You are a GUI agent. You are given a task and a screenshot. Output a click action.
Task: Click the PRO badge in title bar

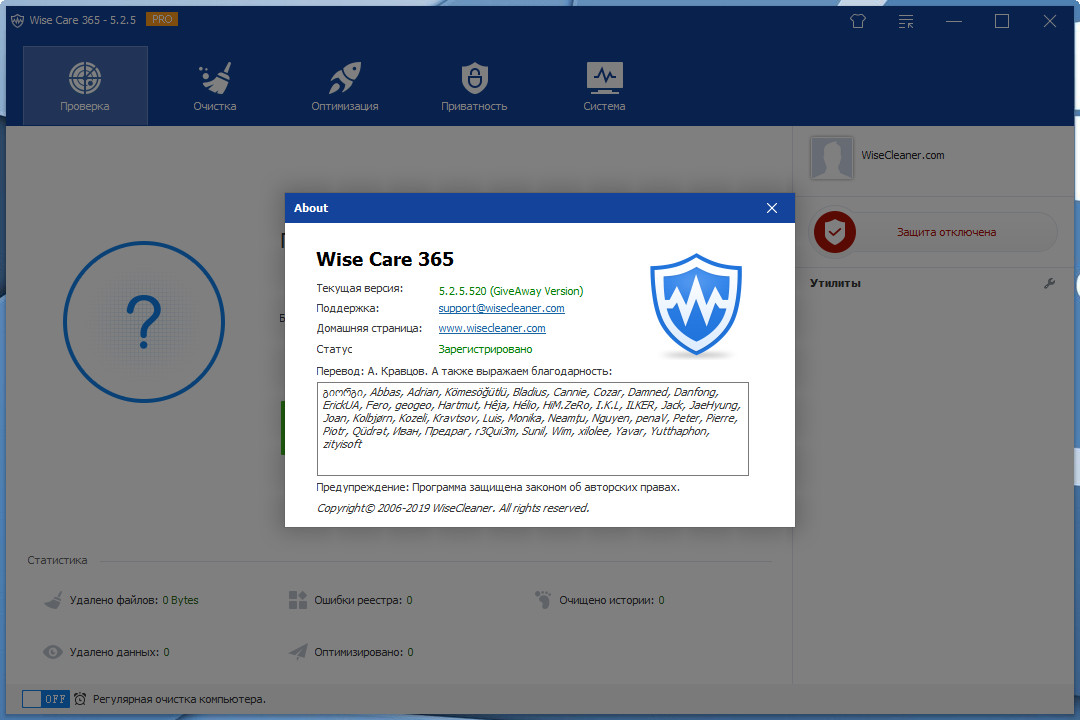pyautogui.click(x=162, y=19)
